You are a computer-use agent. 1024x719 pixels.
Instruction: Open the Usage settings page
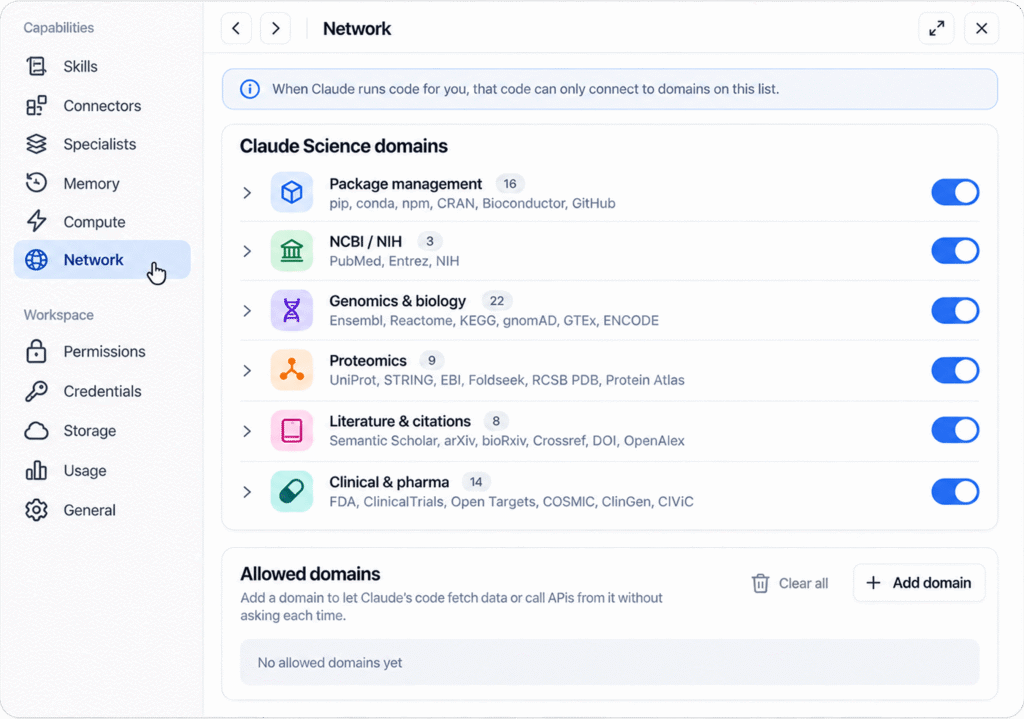point(102,470)
